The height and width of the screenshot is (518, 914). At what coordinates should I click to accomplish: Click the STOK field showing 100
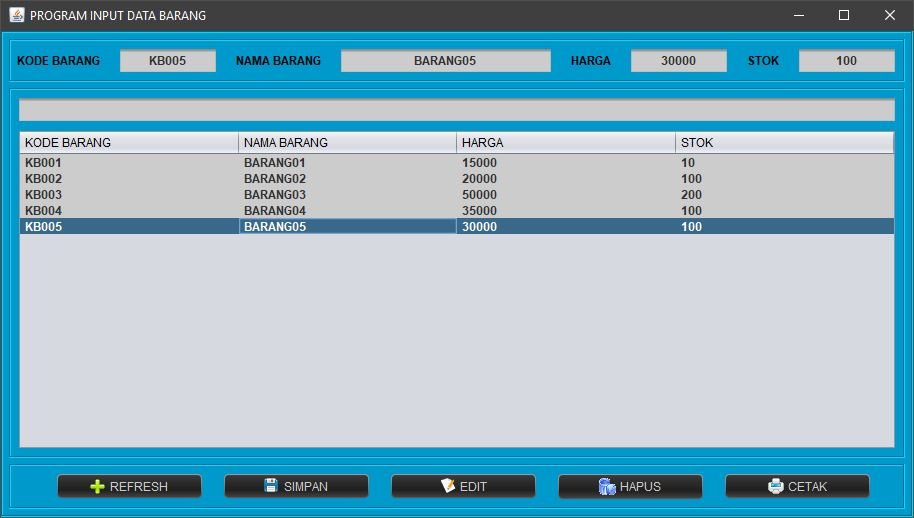point(846,61)
